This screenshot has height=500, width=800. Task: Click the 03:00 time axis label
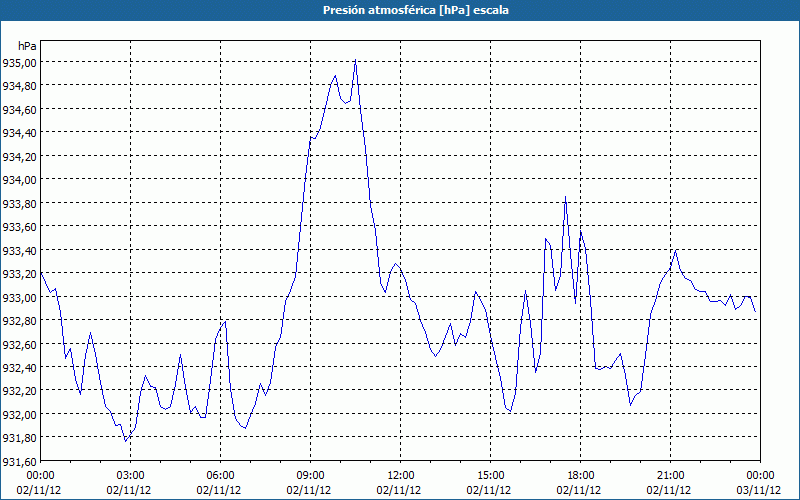[130, 476]
